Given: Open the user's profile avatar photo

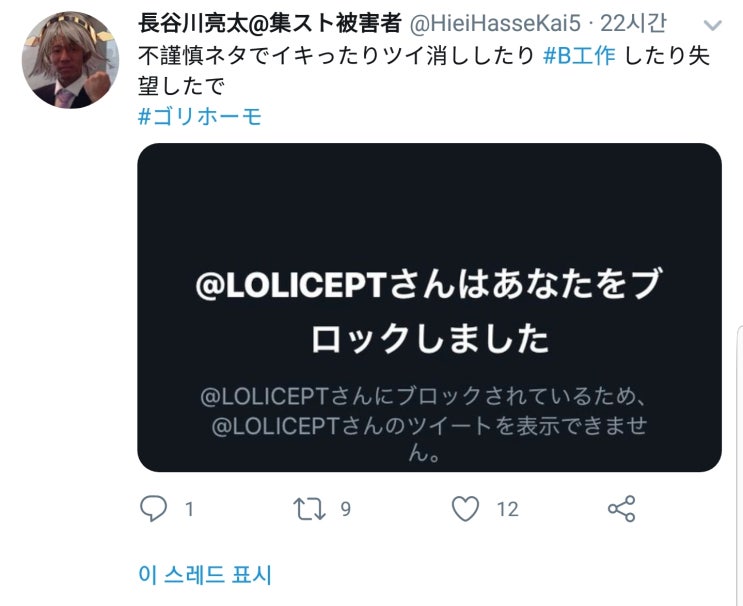Looking at the screenshot, I should [71, 60].
